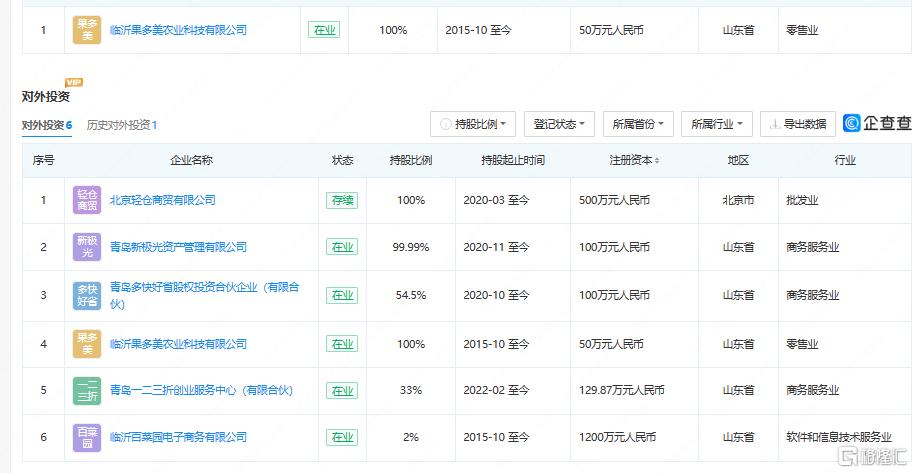Click the 54.5% shareholding value
This screenshot has height=473, width=913.
click(411, 295)
